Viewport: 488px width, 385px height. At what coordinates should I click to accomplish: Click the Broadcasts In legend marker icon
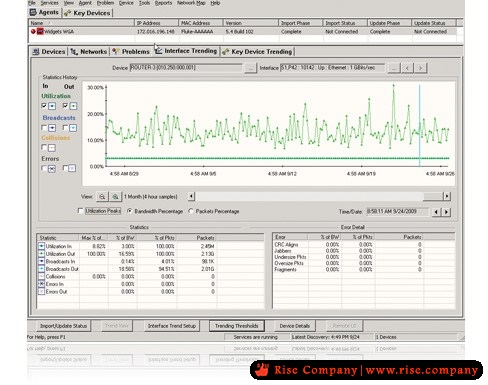click(52, 128)
